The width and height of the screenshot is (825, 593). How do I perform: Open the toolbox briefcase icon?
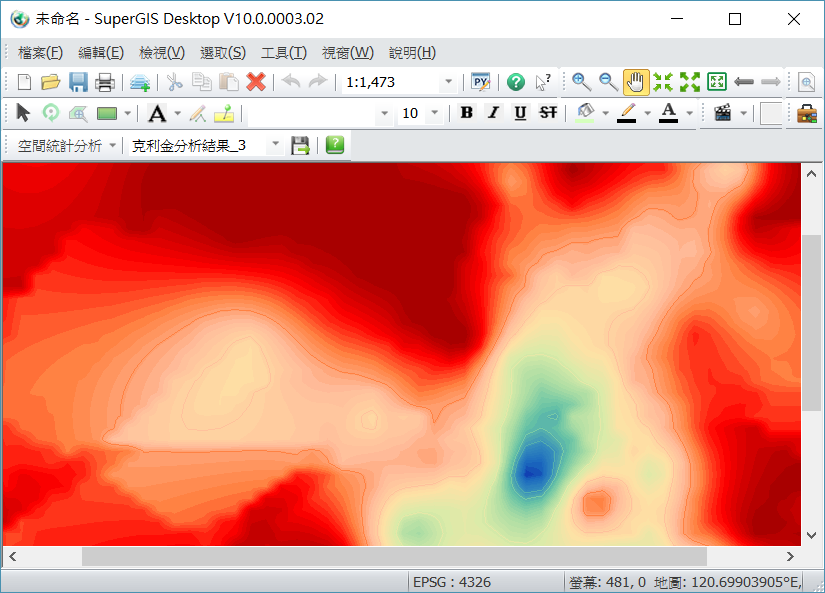[x=806, y=113]
